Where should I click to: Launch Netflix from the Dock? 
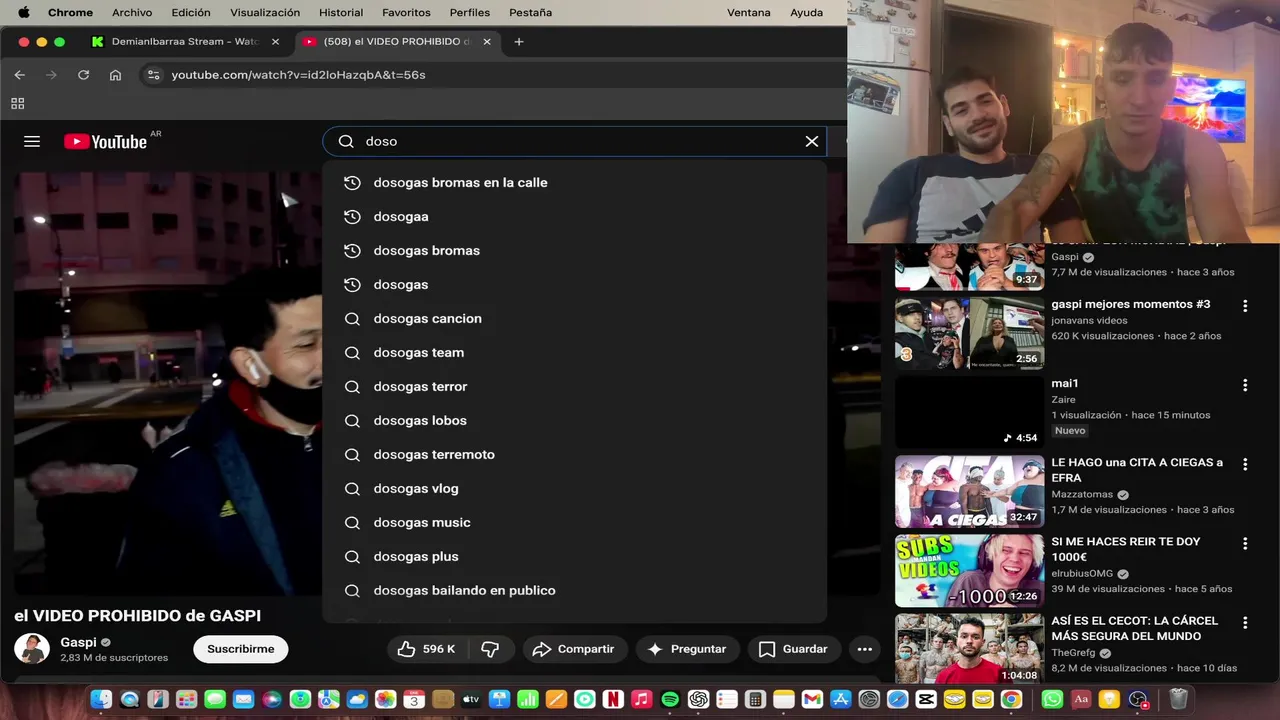pos(613,700)
